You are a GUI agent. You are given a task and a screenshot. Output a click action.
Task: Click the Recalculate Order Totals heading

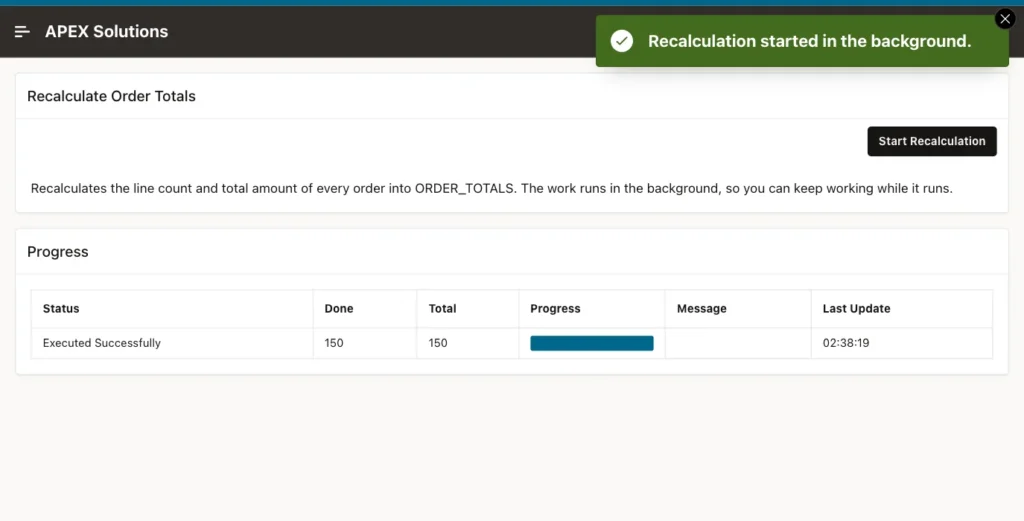(111, 96)
